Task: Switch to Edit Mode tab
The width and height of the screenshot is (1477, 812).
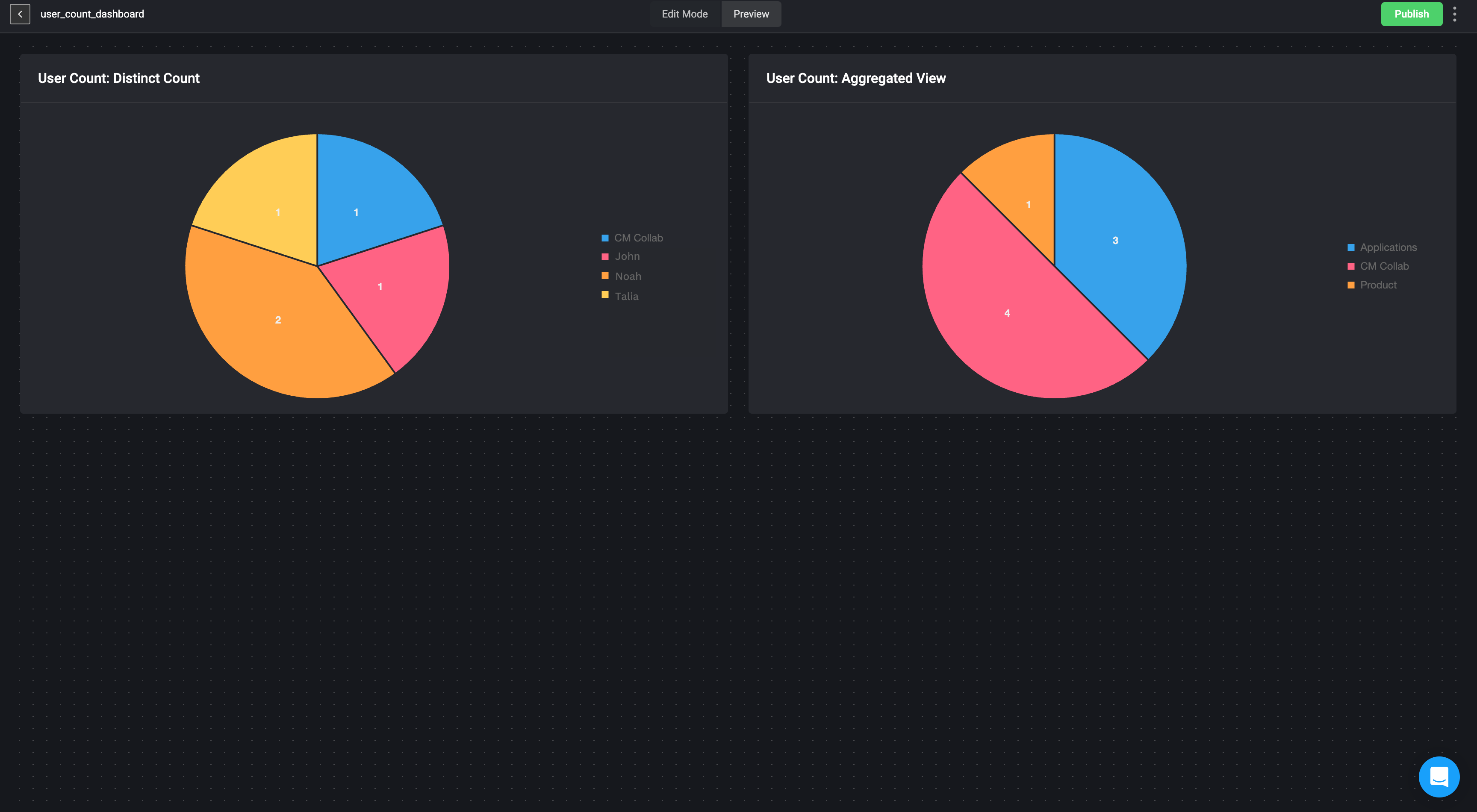Action: pyautogui.click(x=684, y=14)
